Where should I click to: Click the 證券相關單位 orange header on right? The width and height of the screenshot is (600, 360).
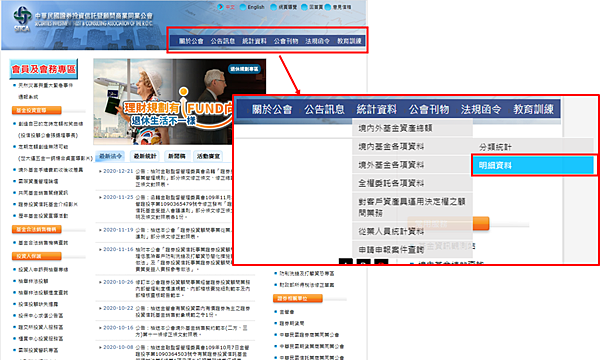point(298,298)
